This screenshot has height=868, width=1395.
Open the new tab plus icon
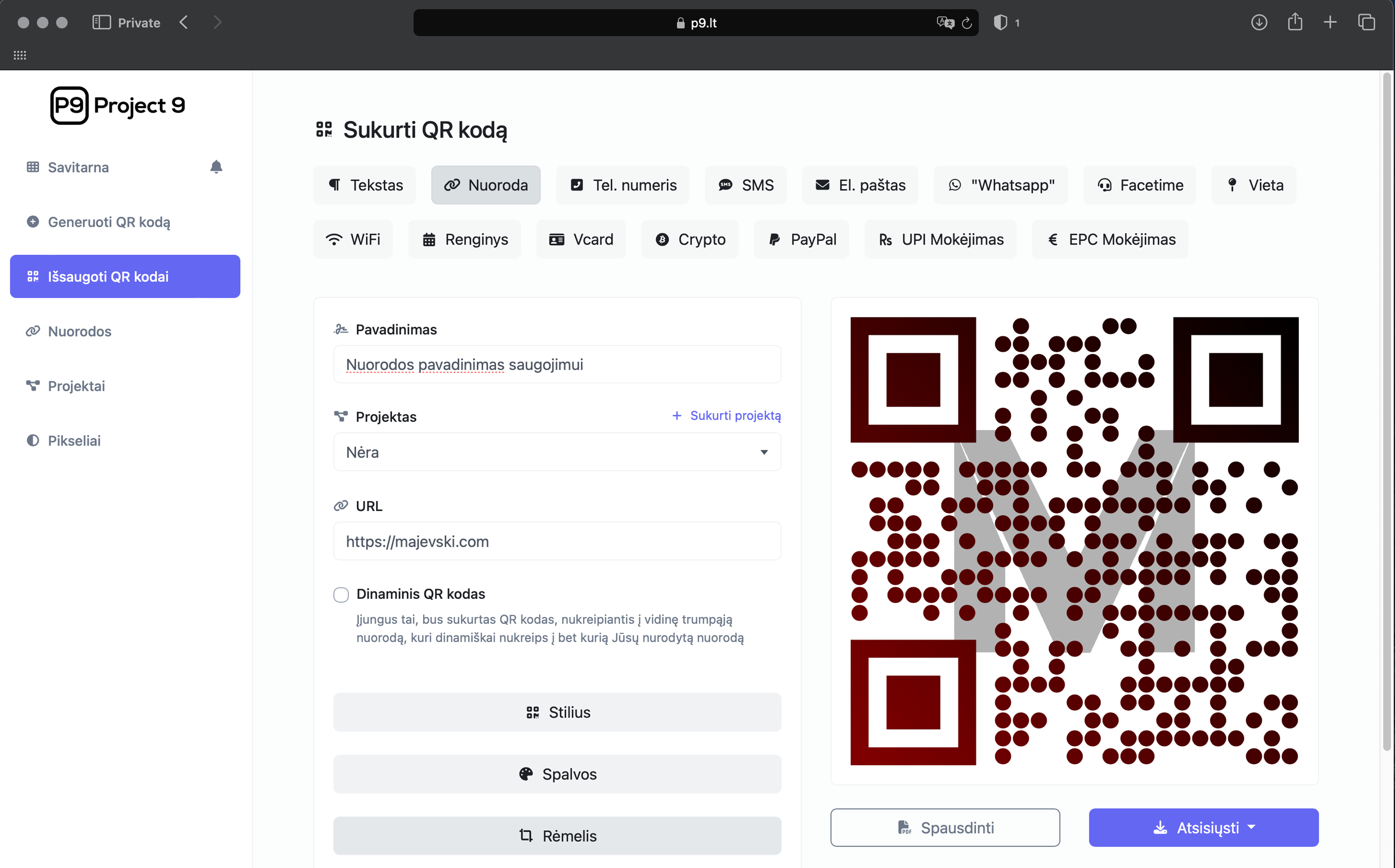[1330, 22]
